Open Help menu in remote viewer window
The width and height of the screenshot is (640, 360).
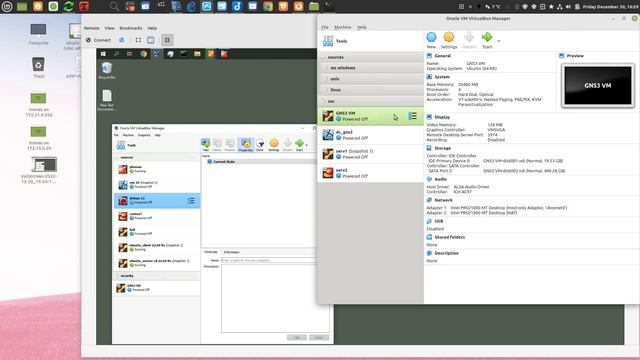point(152,28)
